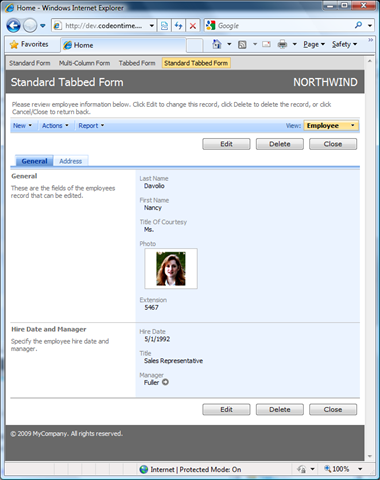Select the Home browser tab
The height and width of the screenshot is (480, 380).
click(x=123, y=45)
